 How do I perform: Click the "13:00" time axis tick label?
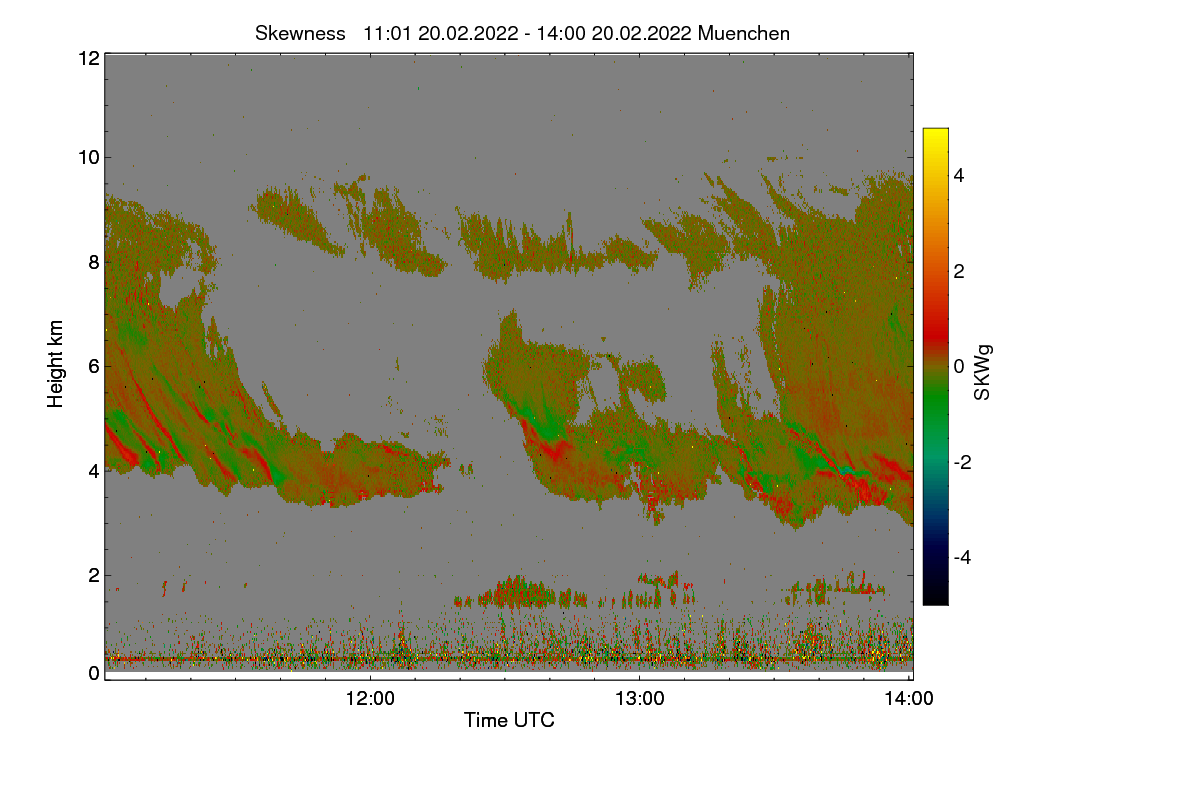click(x=639, y=699)
